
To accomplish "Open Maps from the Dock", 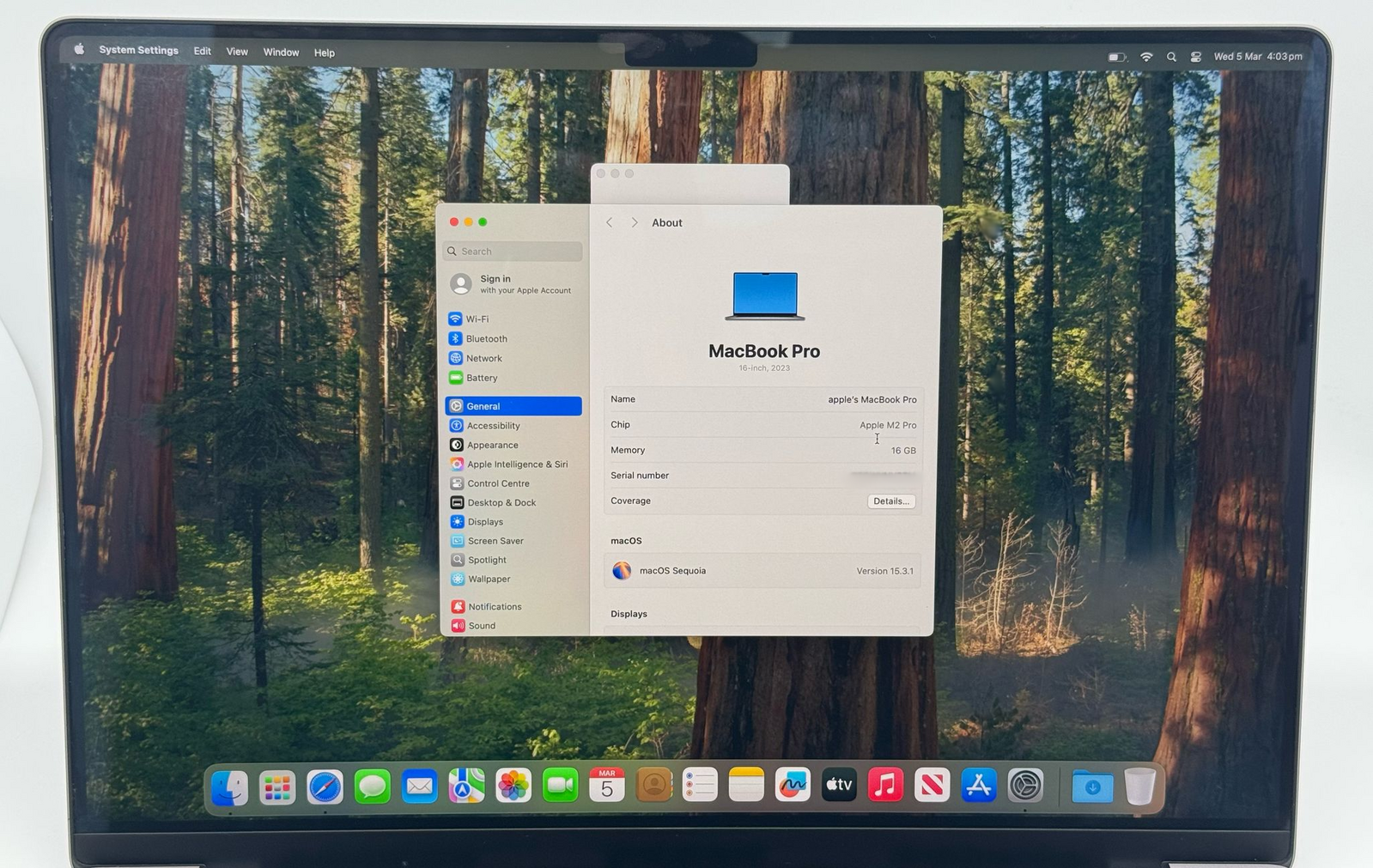I will (x=466, y=786).
